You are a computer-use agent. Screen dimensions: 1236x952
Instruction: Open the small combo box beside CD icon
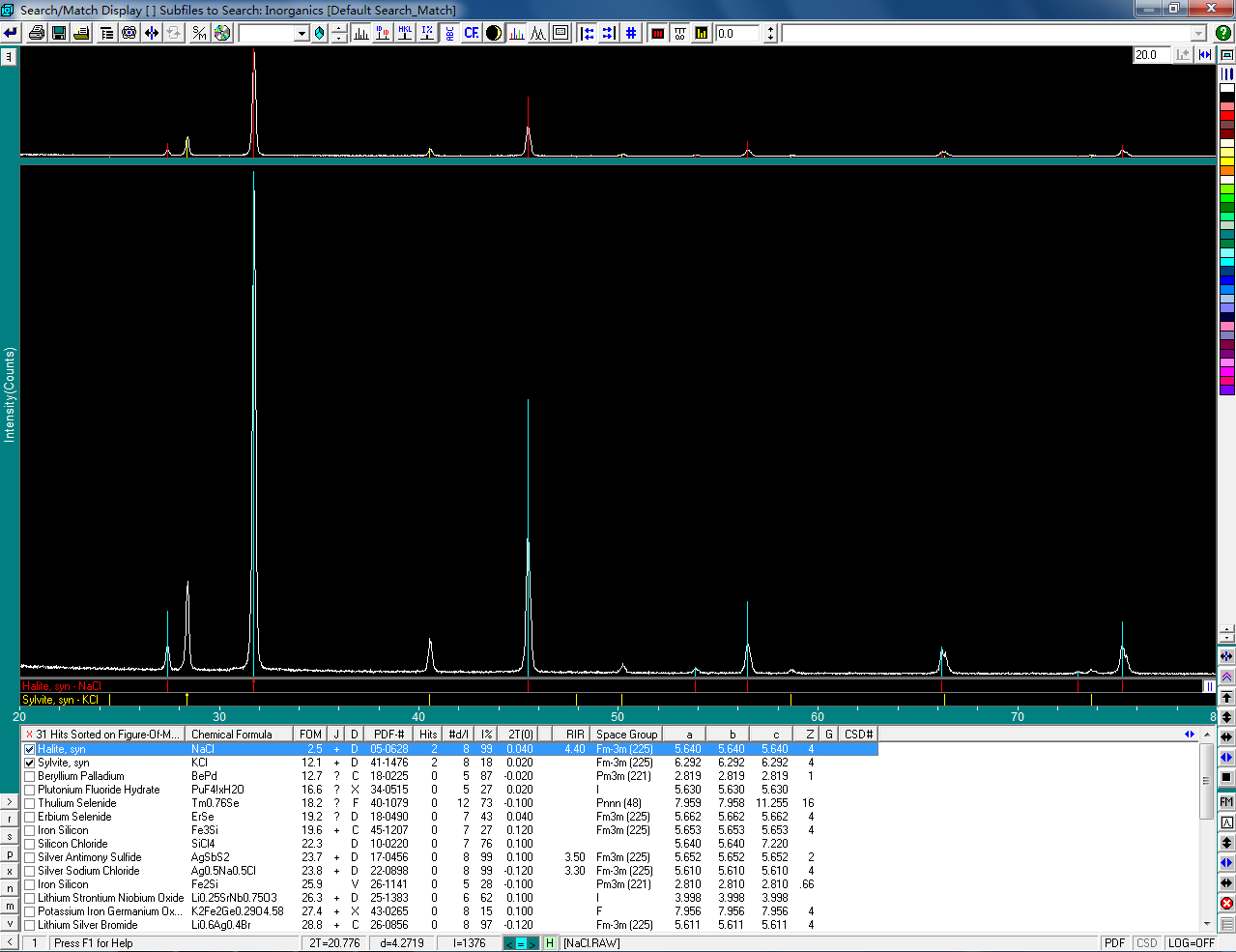coord(302,34)
